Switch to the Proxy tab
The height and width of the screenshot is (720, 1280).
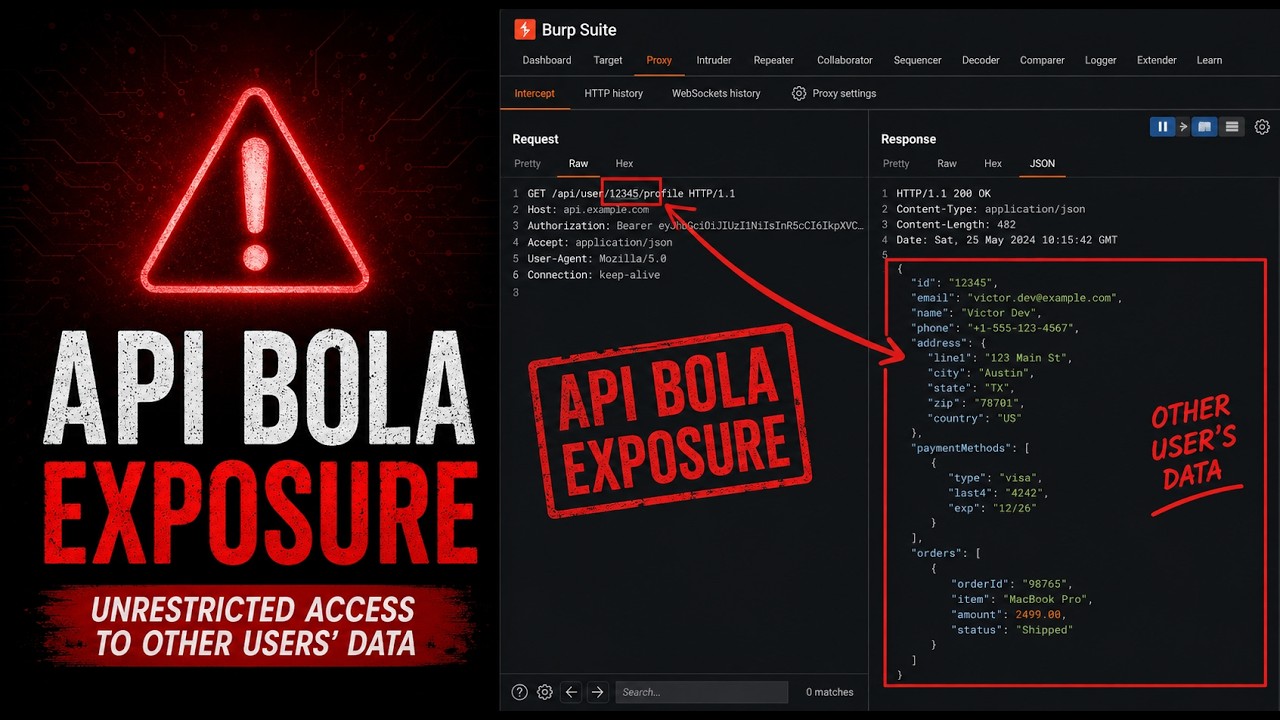[659, 60]
